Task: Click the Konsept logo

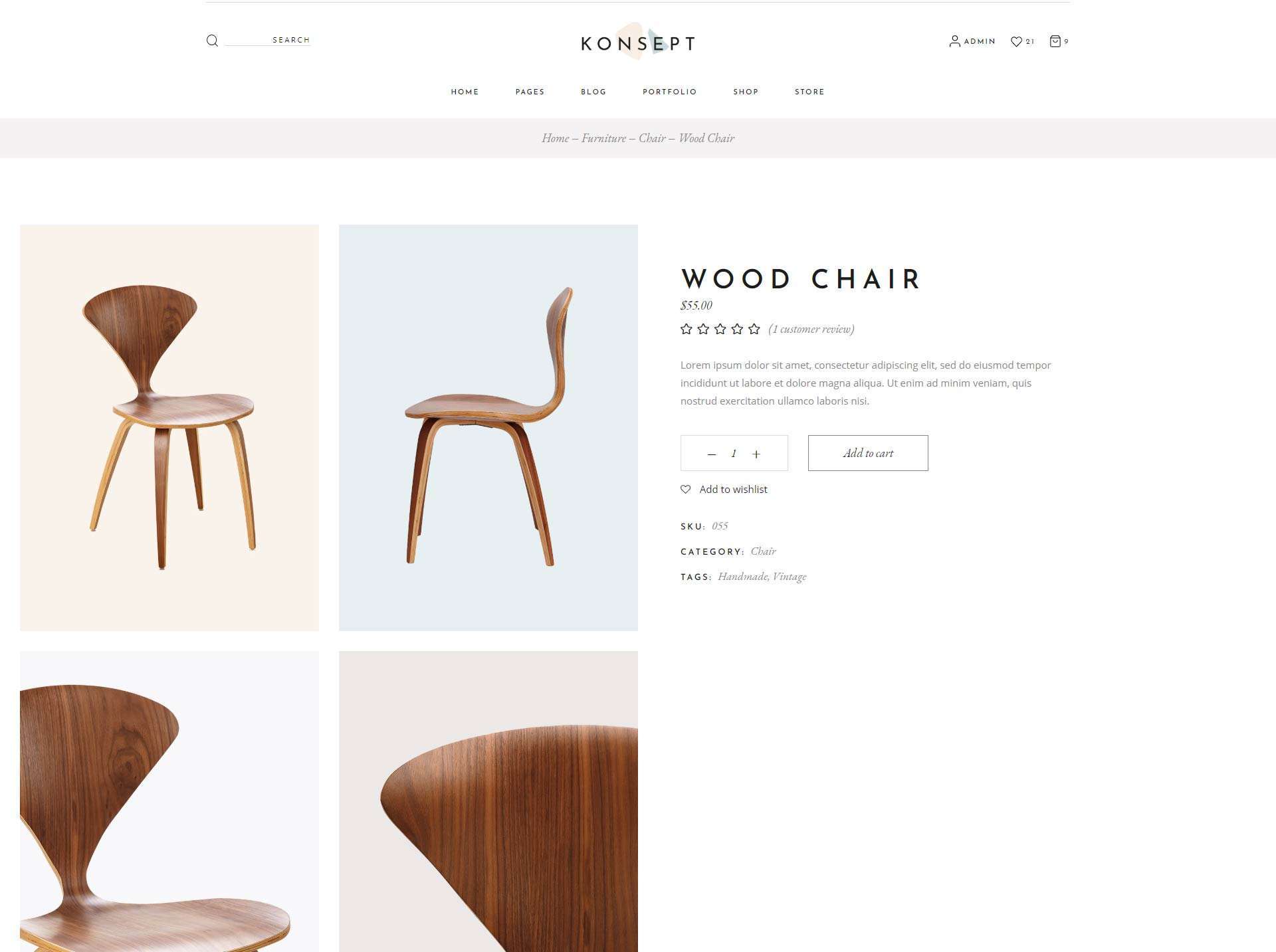Action: tap(638, 43)
